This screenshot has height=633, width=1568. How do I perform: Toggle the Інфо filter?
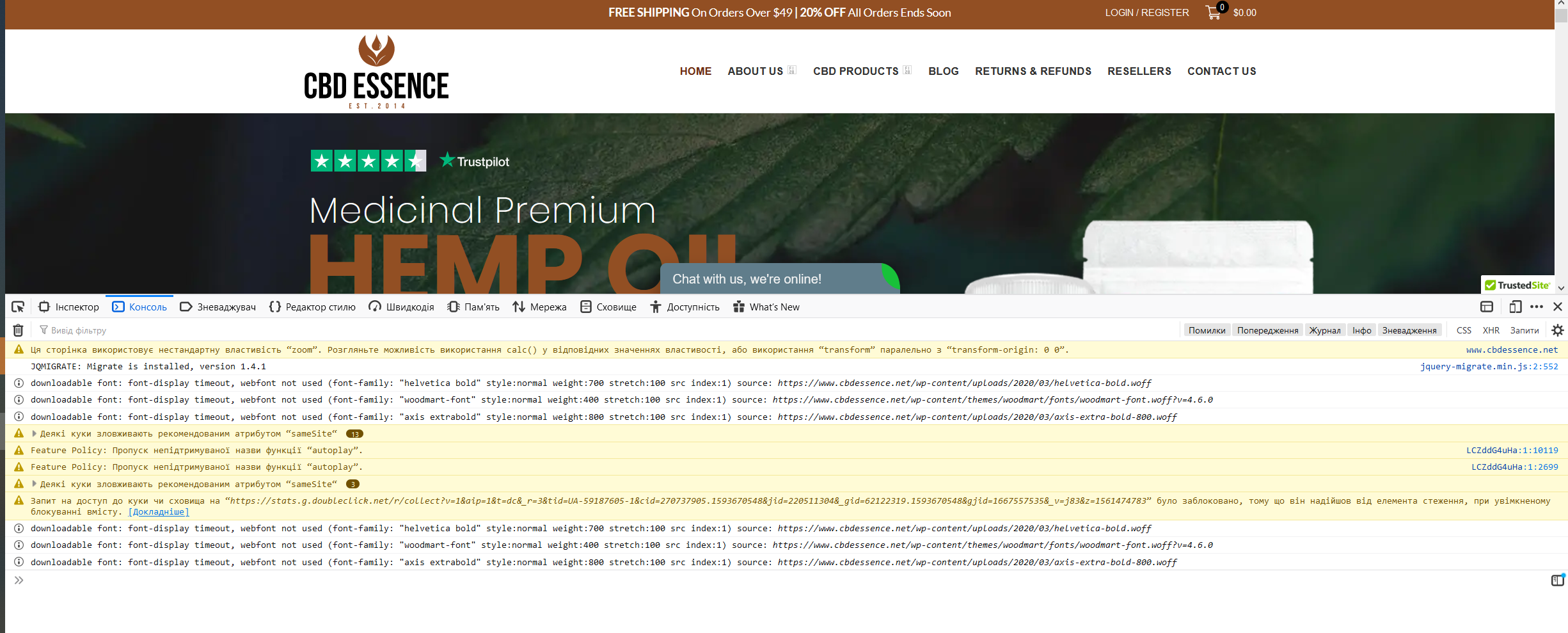[1361, 330]
